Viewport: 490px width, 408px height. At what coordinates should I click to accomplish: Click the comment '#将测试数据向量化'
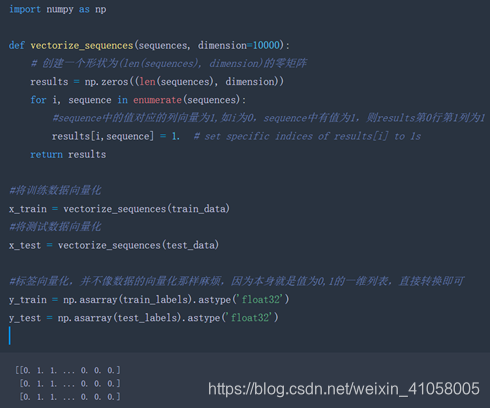click(55, 227)
